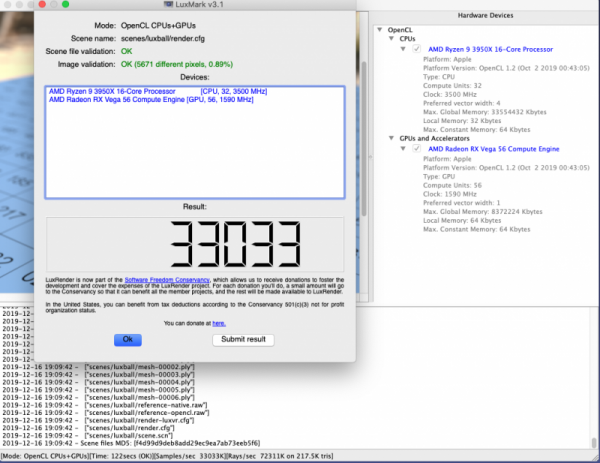Image resolution: width=600 pixels, height=463 pixels.
Task: Toggle the AMD Ryzen 9 3950X checkbox
Action: click(417, 48)
